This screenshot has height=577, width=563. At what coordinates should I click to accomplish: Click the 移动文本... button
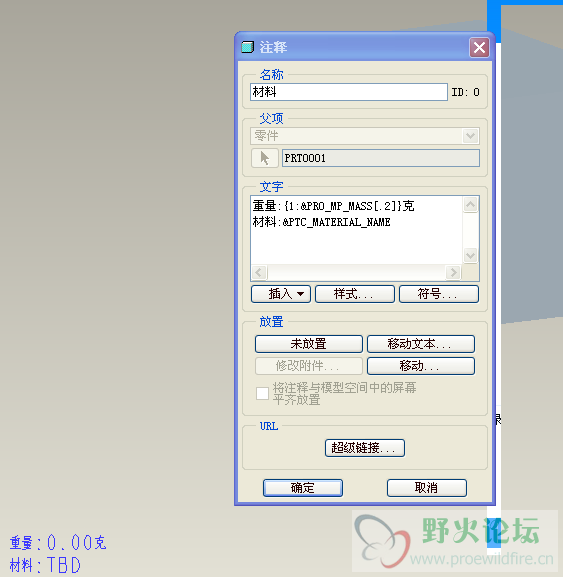click(x=421, y=344)
